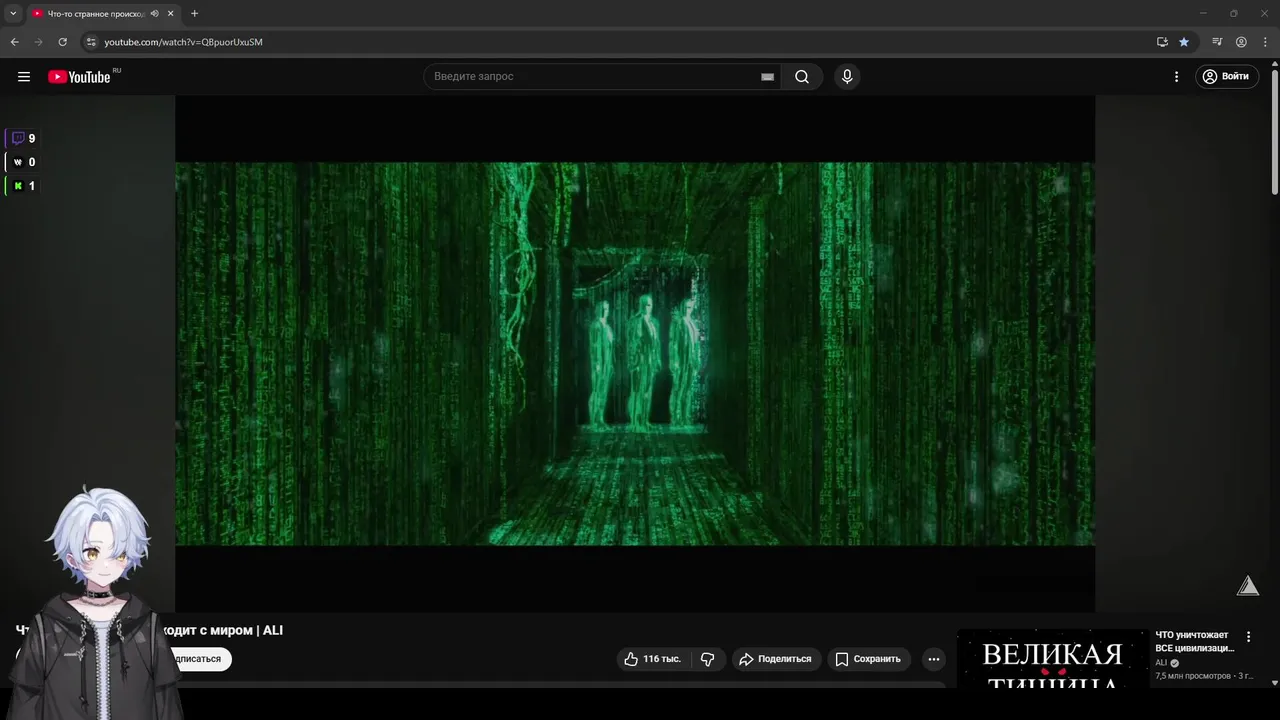Open a new browser tab

pyautogui.click(x=194, y=14)
